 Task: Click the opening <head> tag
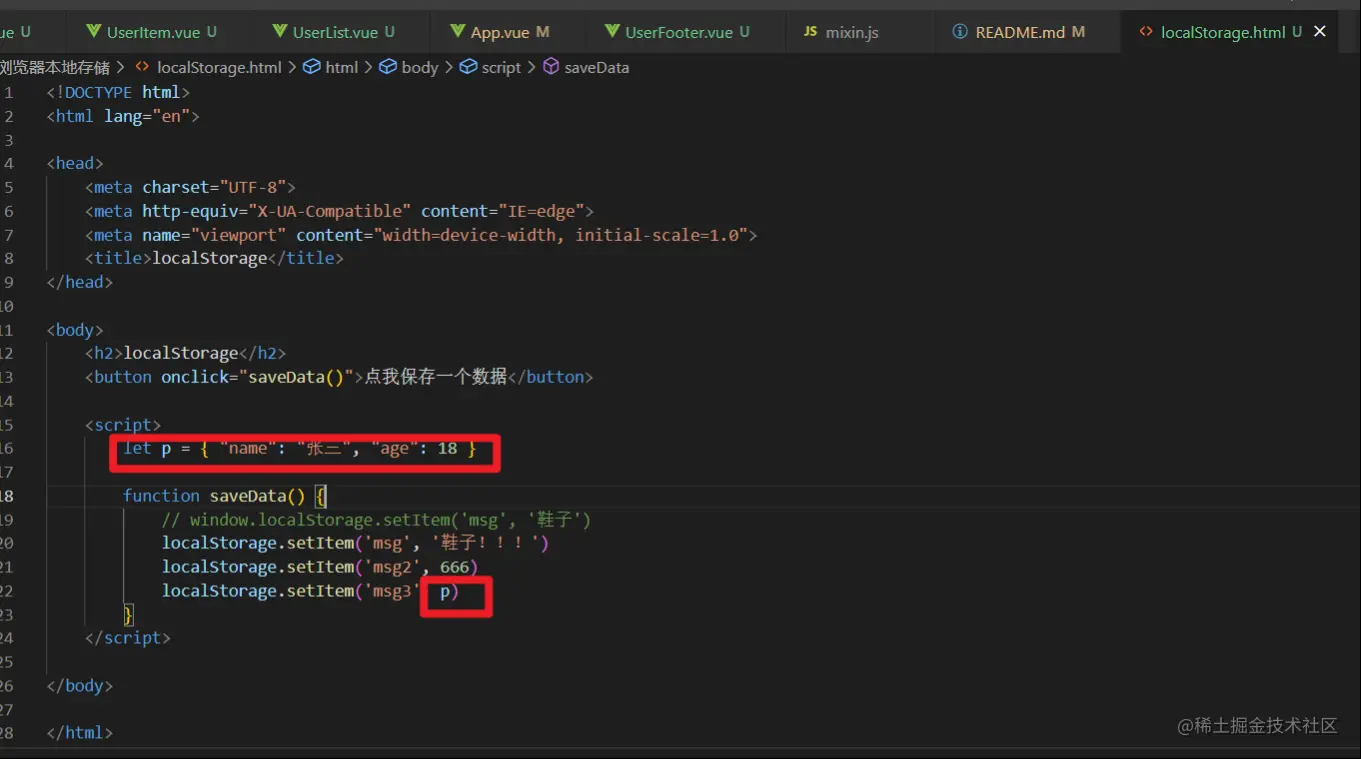point(75,163)
